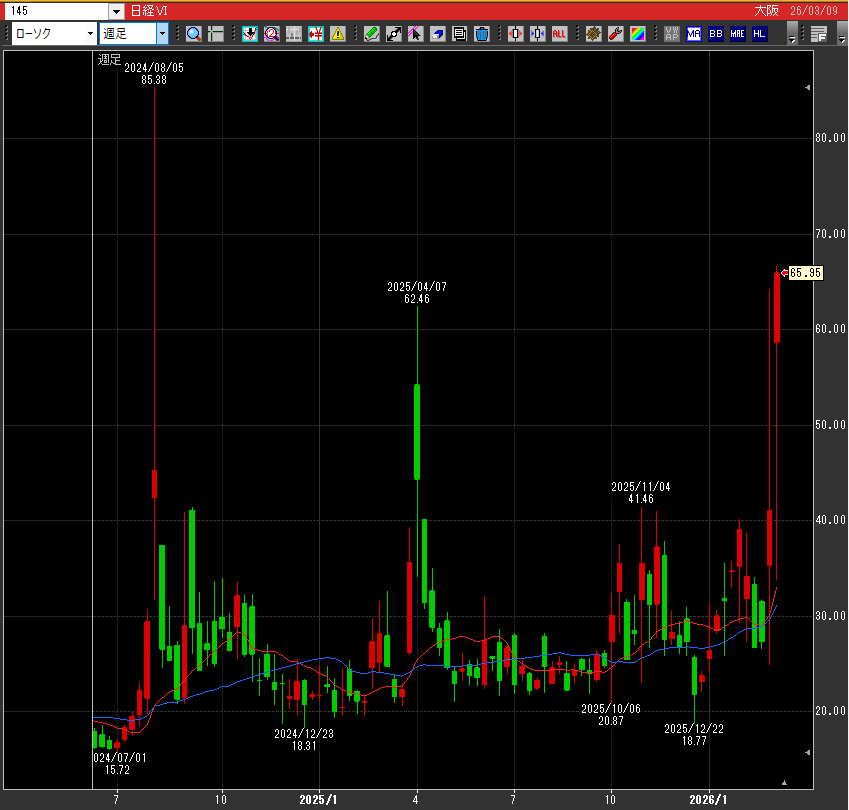This screenshot has height=810, width=849.
Task: Click the upper price-axis scroll arrow
Action: 807,87
